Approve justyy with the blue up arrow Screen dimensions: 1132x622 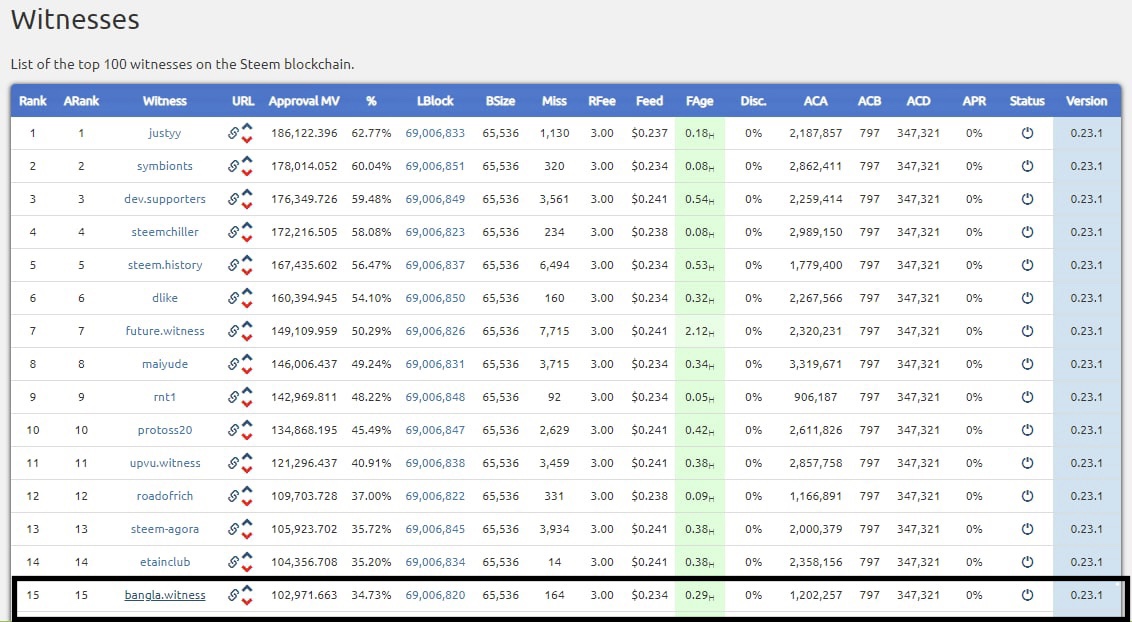[247, 128]
